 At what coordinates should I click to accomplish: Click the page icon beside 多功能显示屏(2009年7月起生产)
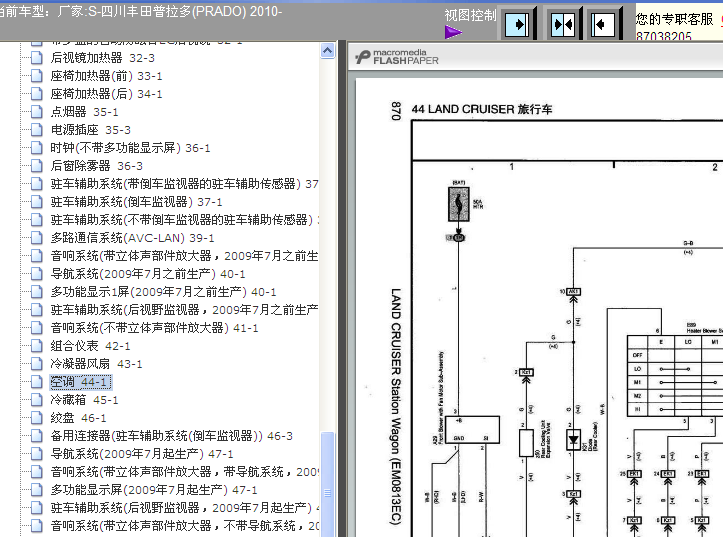click(36, 490)
